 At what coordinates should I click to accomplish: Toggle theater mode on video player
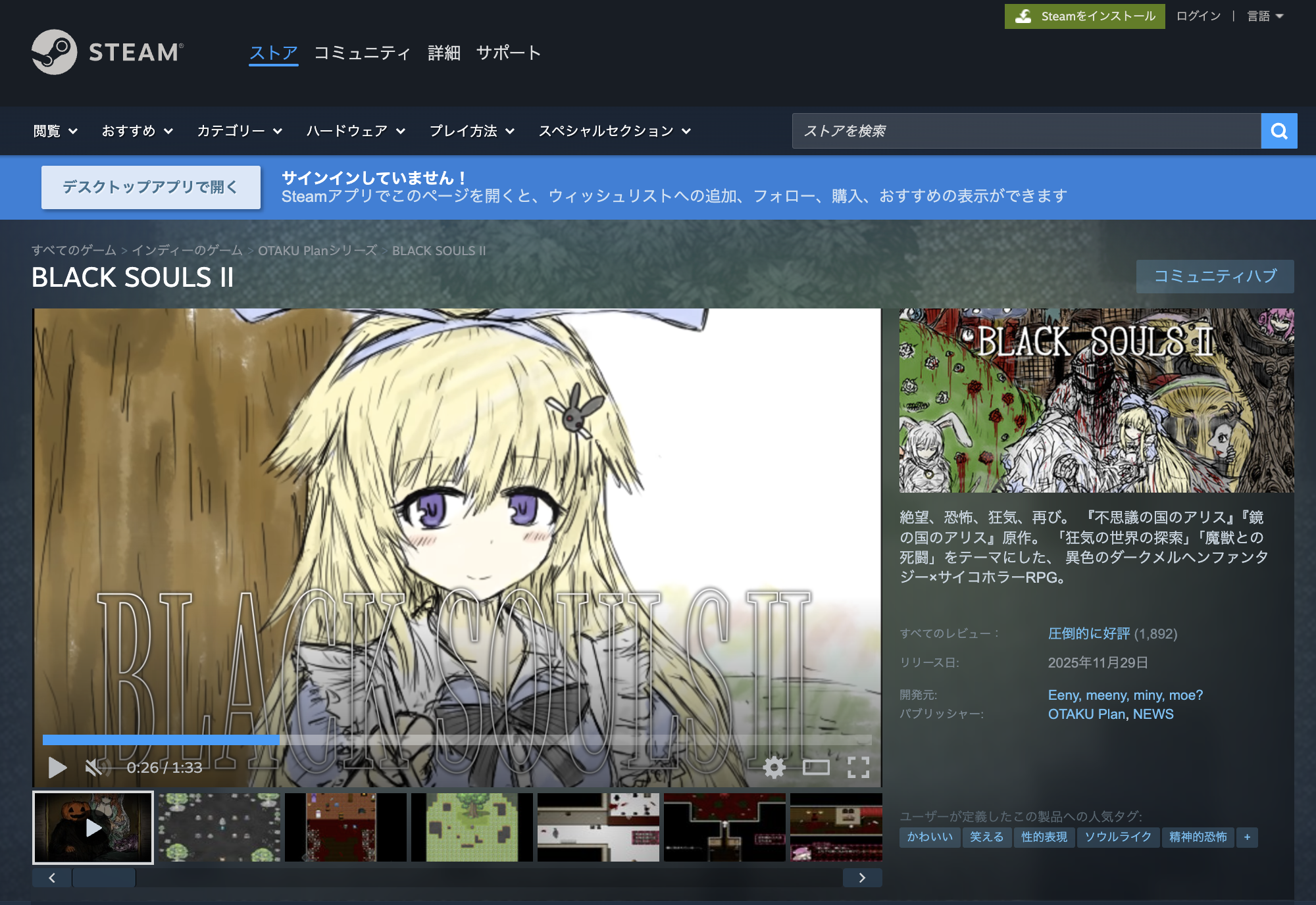pyautogui.click(x=816, y=767)
